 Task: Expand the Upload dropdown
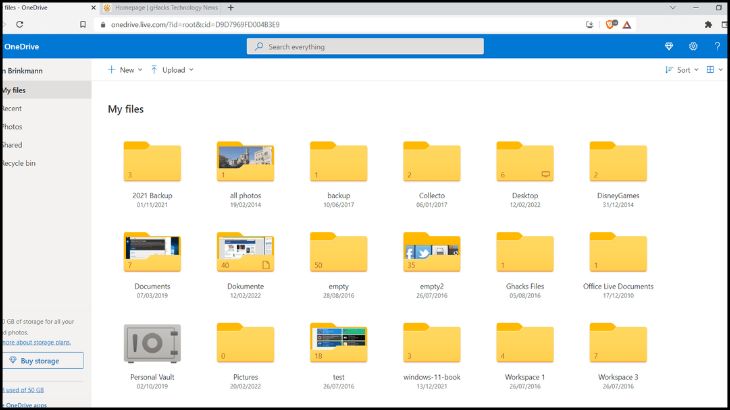(172, 70)
